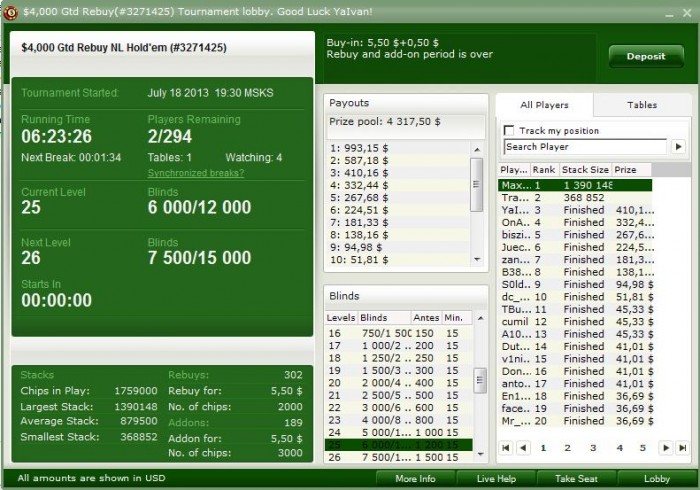Go to last page of players list

(x=683, y=448)
